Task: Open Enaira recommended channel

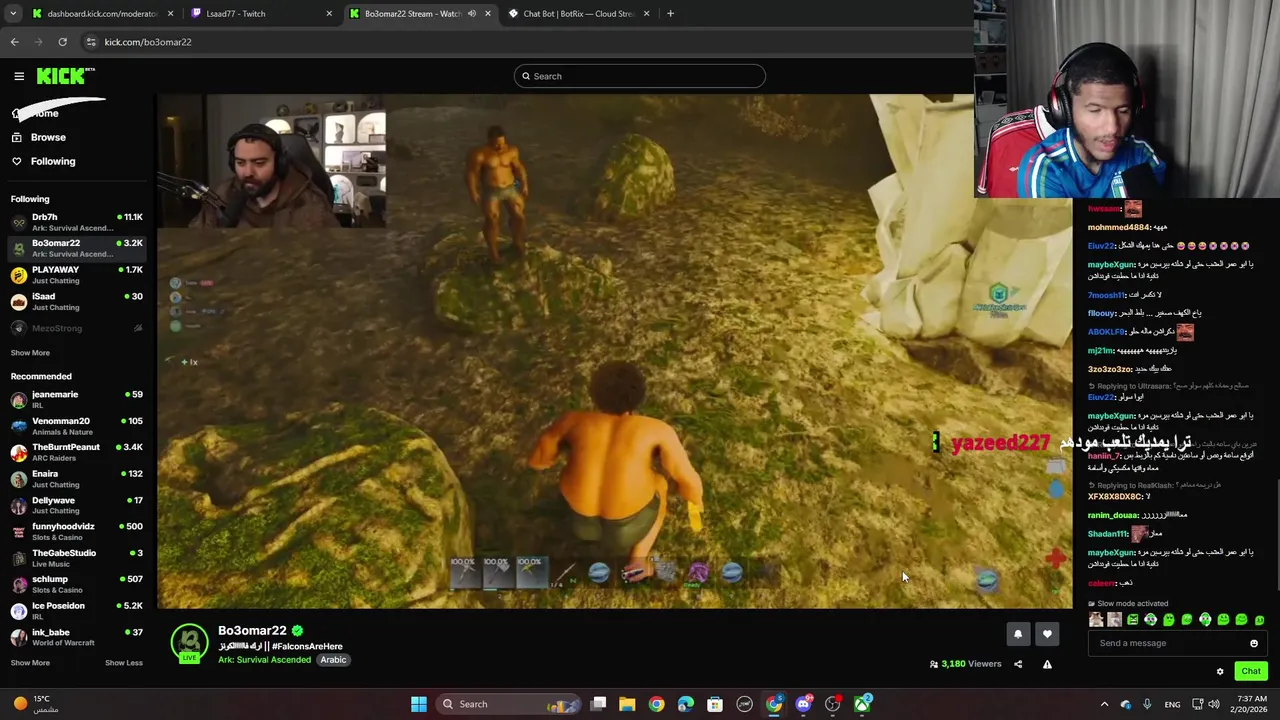Action: click(x=77, y=479)
